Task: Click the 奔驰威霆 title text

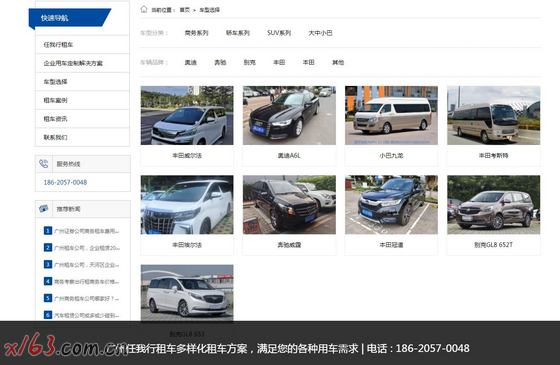Action: pos(289,245)
